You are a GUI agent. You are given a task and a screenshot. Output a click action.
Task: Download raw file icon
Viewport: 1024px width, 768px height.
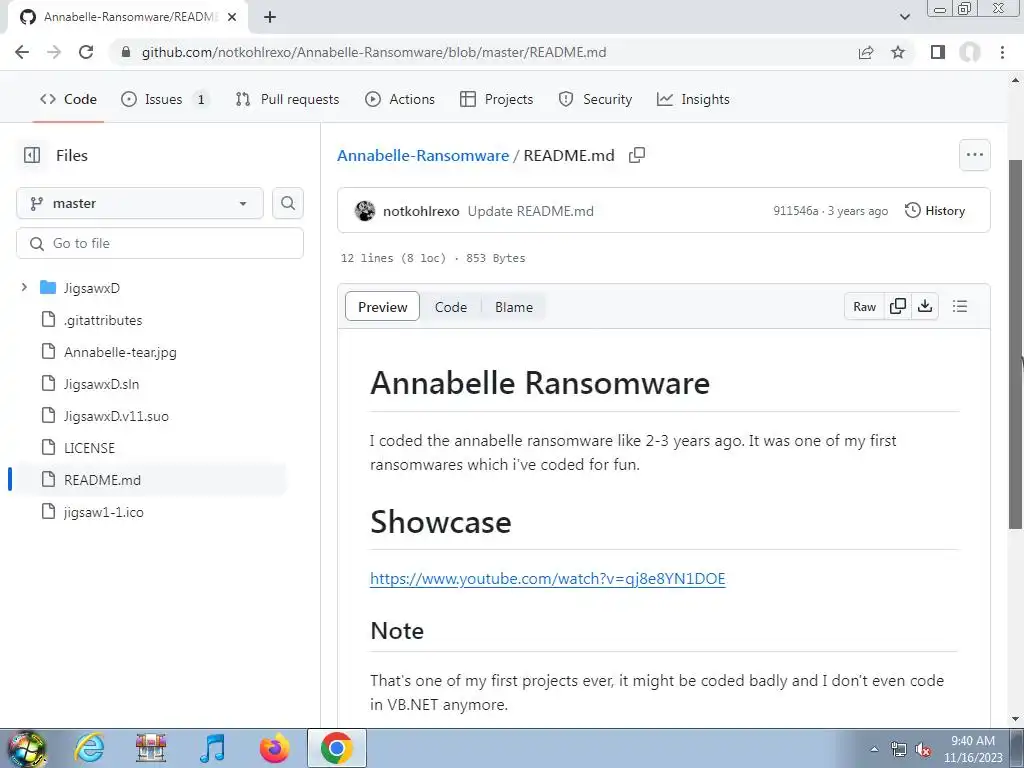pos(925,306)
